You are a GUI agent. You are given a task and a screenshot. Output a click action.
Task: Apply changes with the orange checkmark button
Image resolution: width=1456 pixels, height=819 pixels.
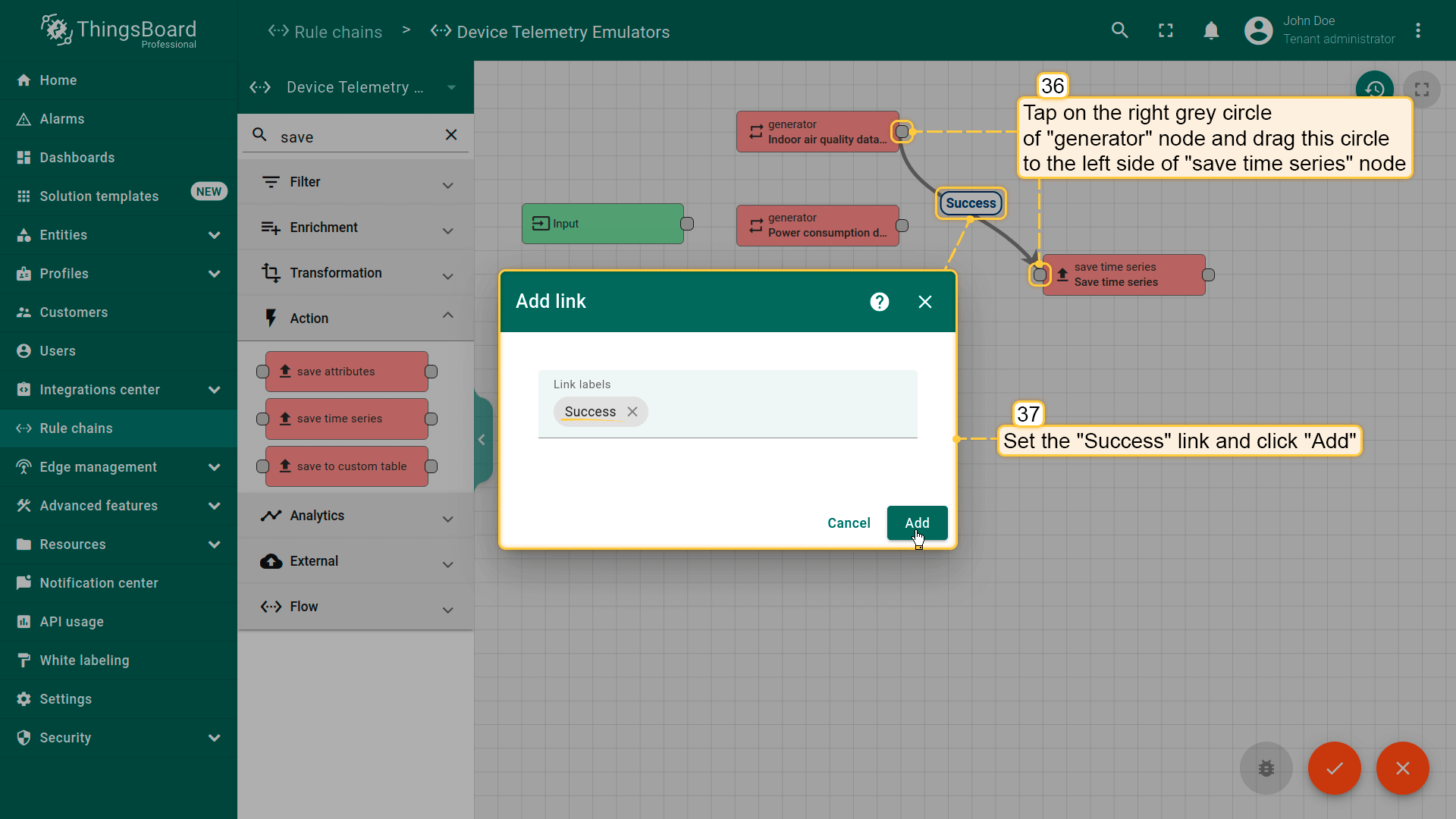[1334, 768]
